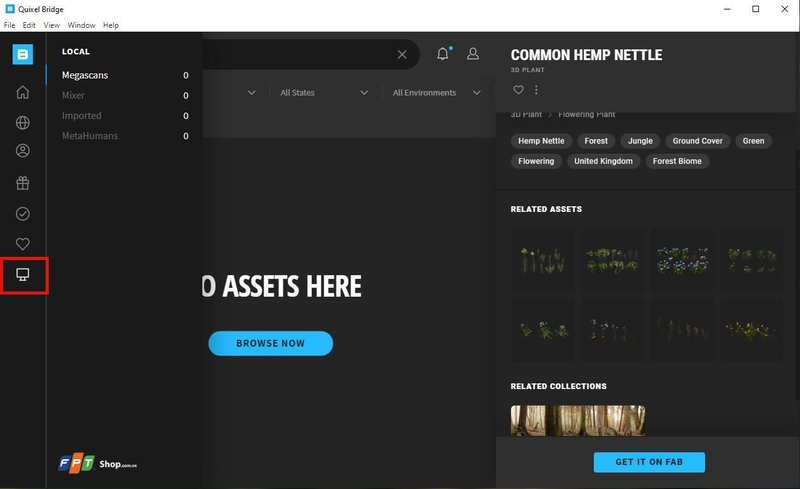Open first related asset thumbnail in bottom row
The width and height of the screenshot is (800, 489).
543,330
